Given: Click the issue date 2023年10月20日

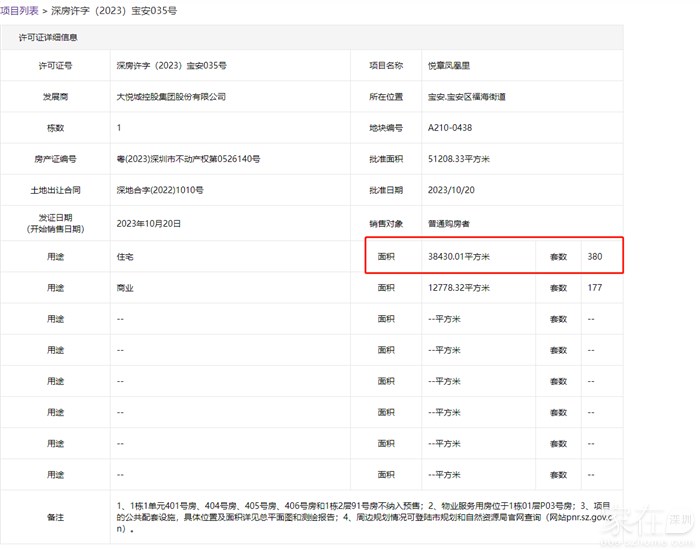Looking at the screenshot, I should [x=152, y=224].
